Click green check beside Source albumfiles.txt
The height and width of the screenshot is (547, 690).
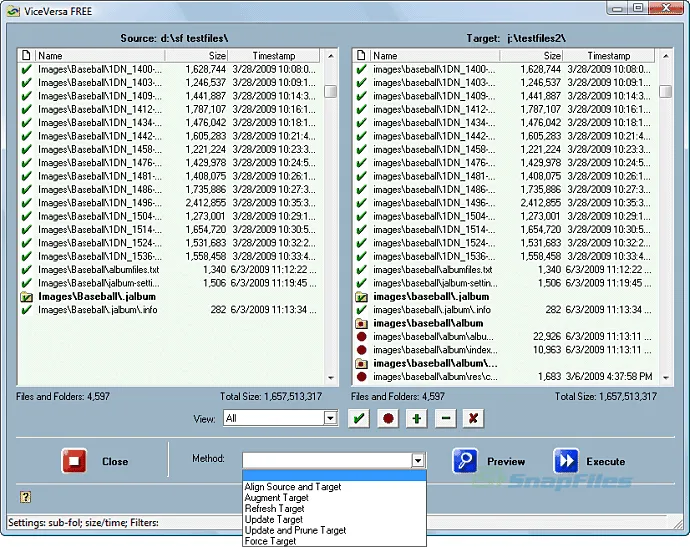(26, 270)
